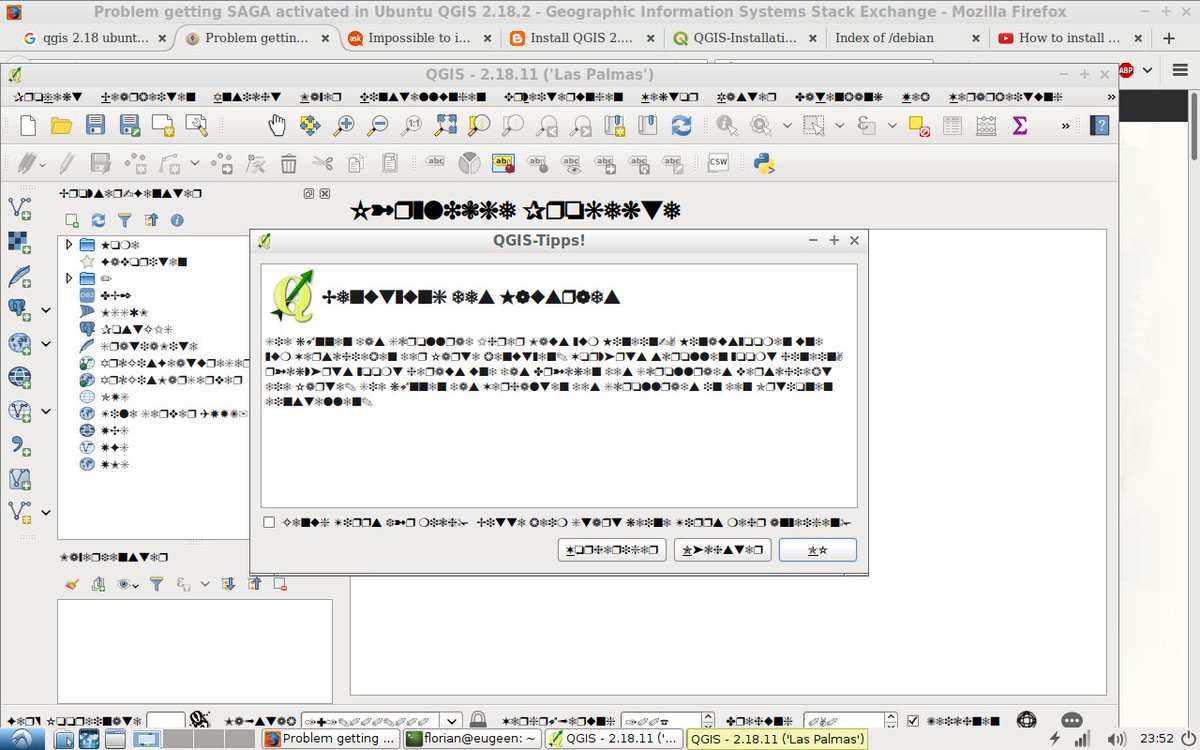Open the dropdown next to the Add PostGIS elephant icon
This screenshot has height=750, width=1200.
tap(46, 310)
